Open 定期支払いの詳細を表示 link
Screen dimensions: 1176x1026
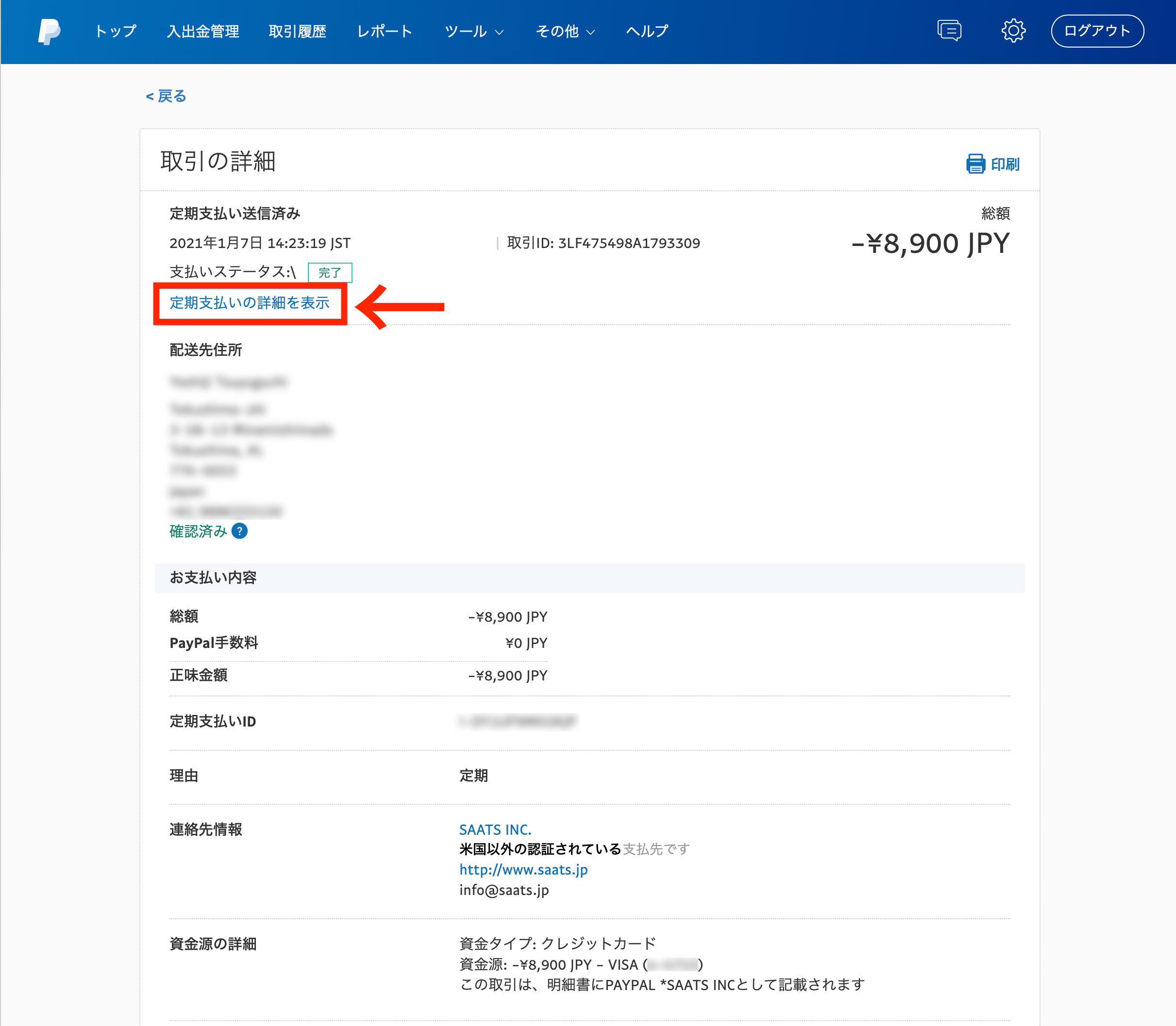pos(250,303)
